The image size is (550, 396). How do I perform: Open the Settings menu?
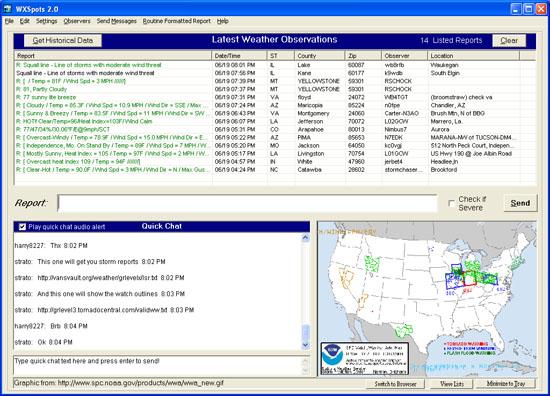click(x=46, y=21)
